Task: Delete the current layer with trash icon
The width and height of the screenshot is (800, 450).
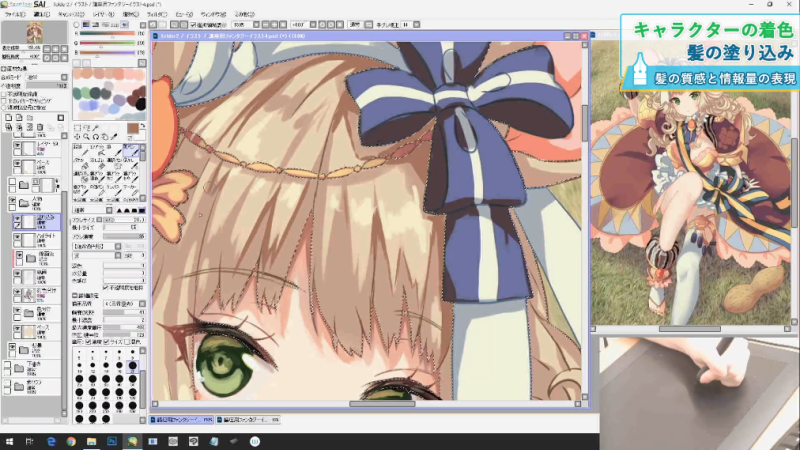Action: [40, 127]
